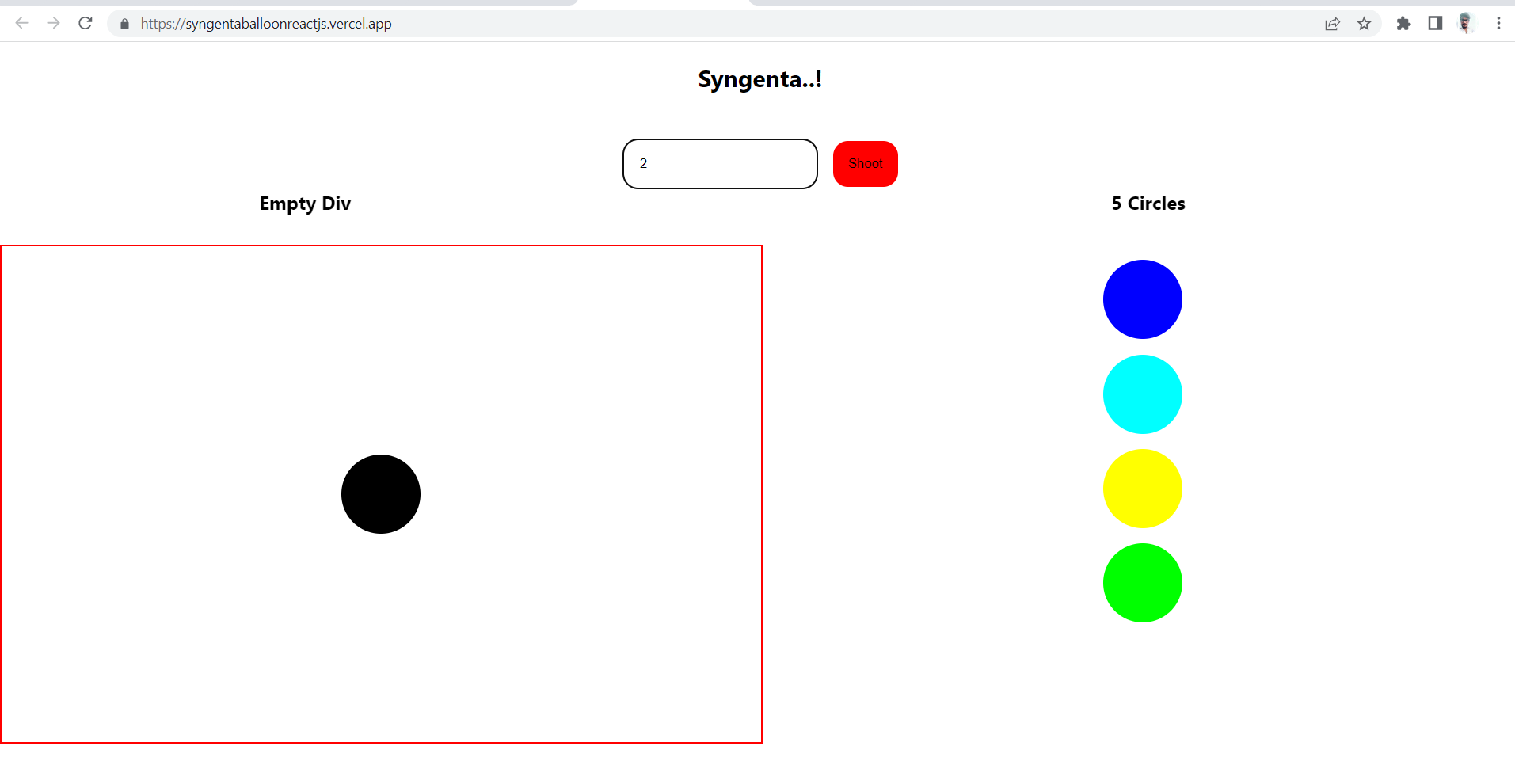Click the URL text in the address bar

point(266,24)
